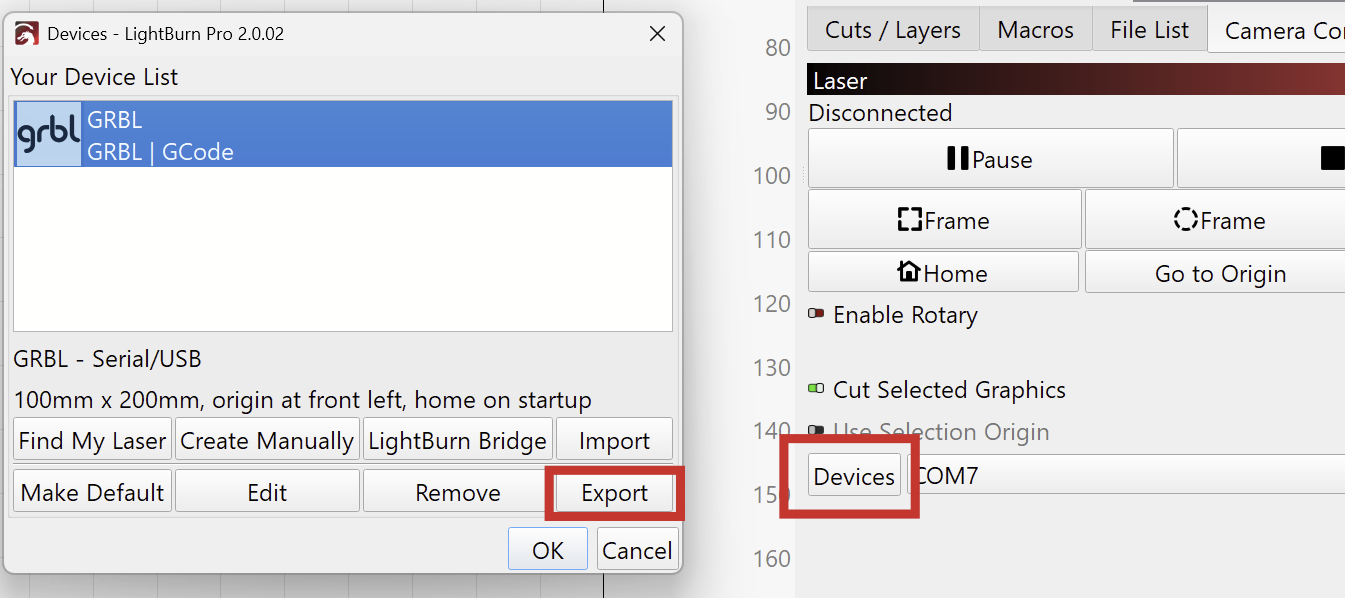Viewport: 1345px width, 598px height.
Task: Click the circular rubber-band Frame button
Action: [1218, 220]
